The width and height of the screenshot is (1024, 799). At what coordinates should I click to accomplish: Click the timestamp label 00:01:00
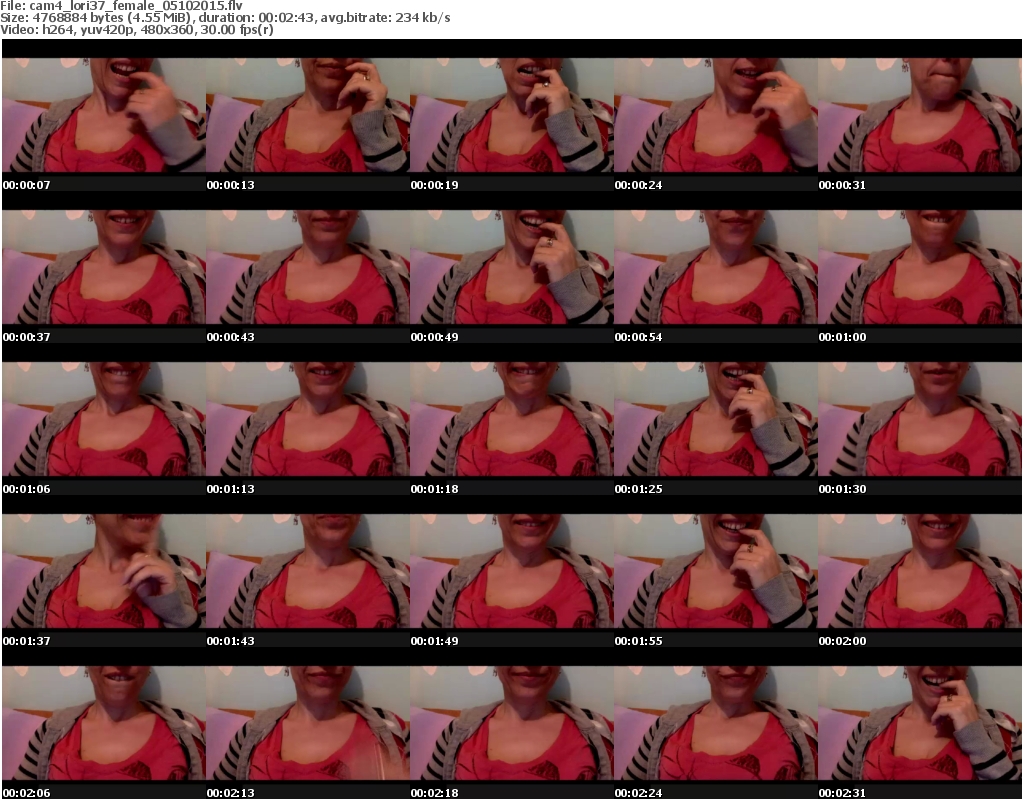point(842,337)
